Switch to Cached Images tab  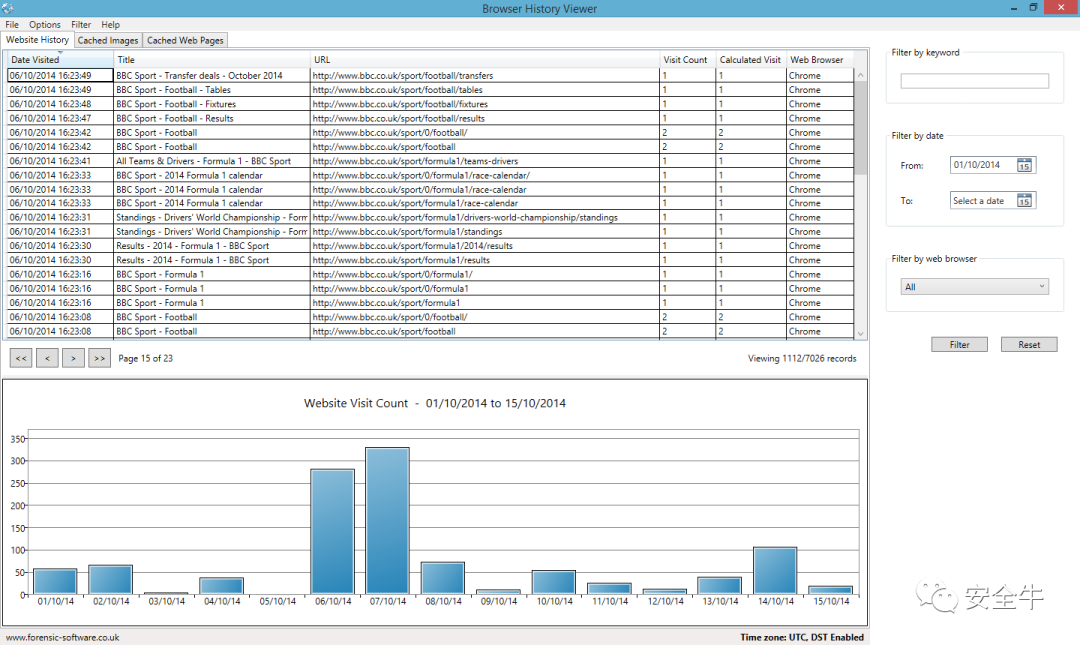point(107,41)
